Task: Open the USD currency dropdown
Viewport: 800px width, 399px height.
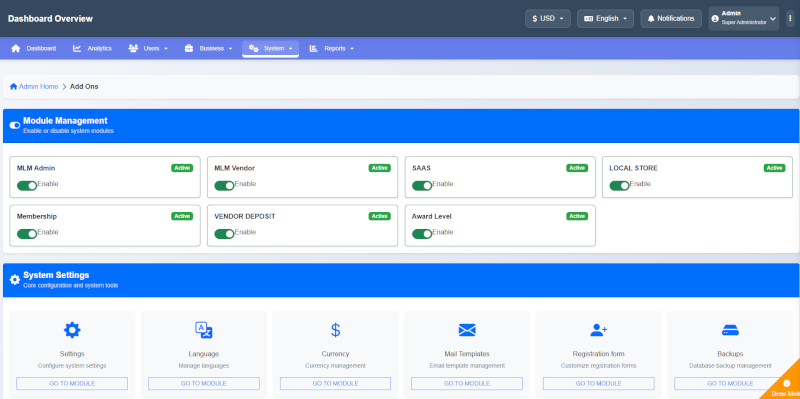Action: (547, 18)
